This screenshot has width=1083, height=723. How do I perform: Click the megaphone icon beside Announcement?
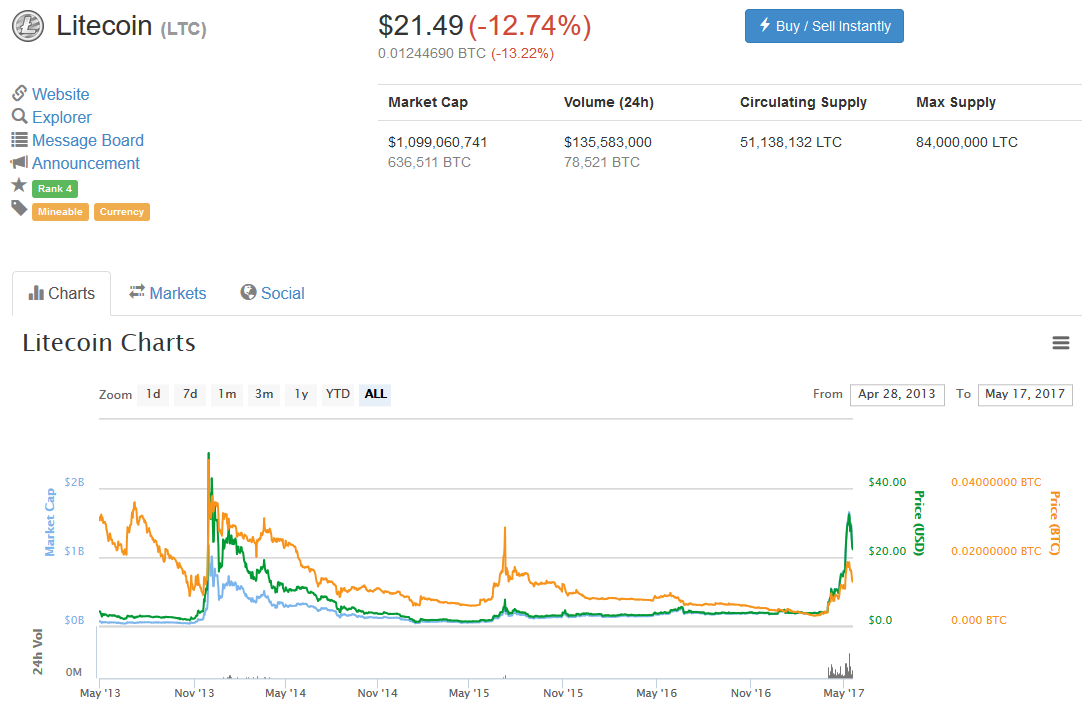19,162
